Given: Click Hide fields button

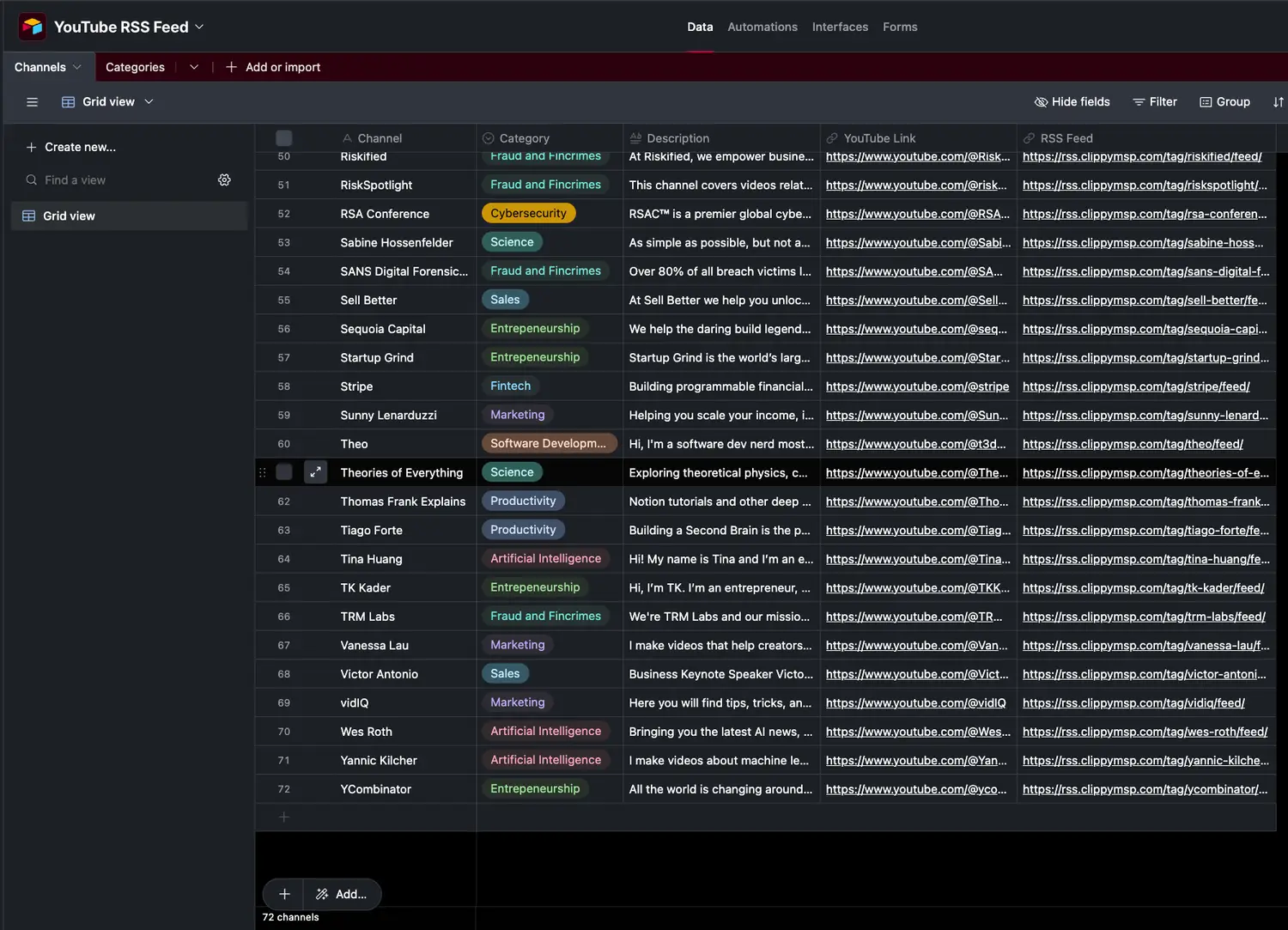Looking at the screenshot, I should (x=1072, y=102).
